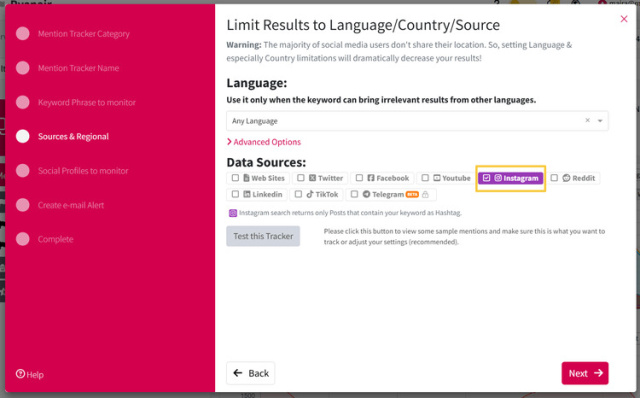The width and height of the screenshot is (640, 398).
Task: Uncheck the Instagram data source checkbox
Action: [x=486, y=178]
